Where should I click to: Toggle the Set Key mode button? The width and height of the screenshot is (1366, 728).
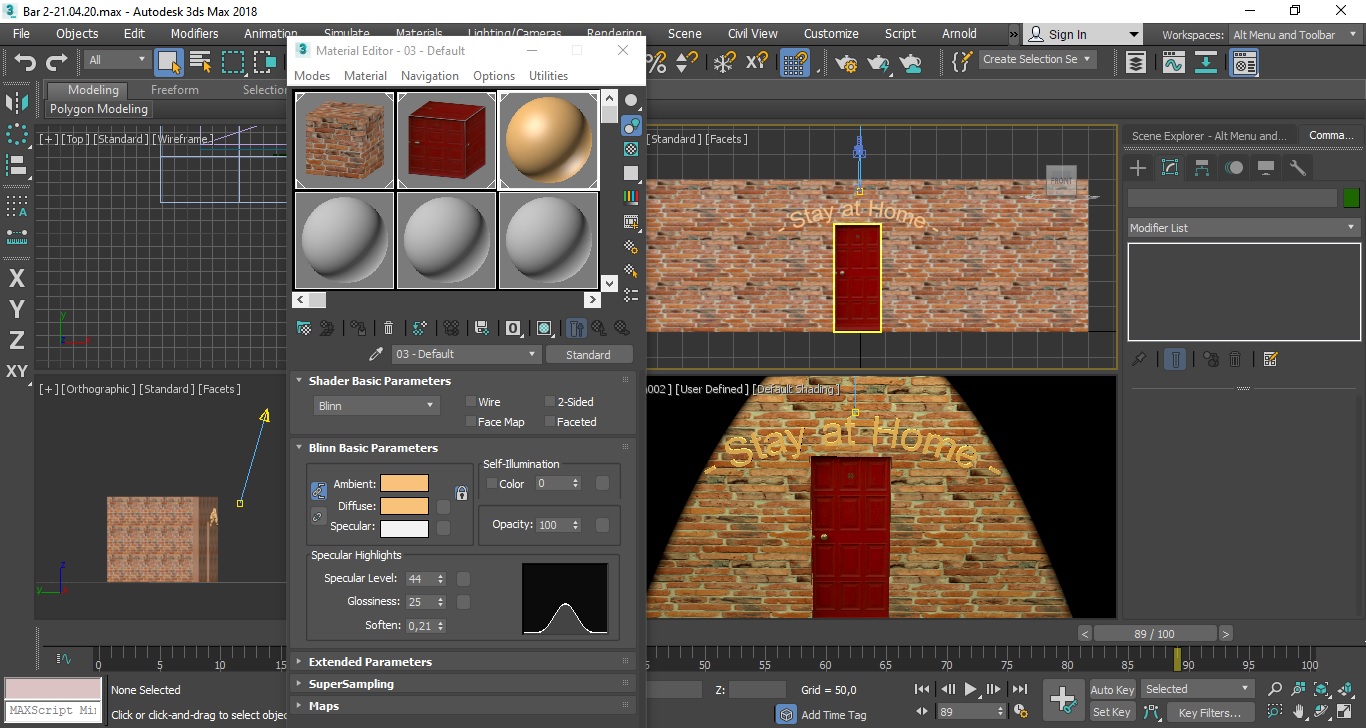click(x=1112, y=712)
